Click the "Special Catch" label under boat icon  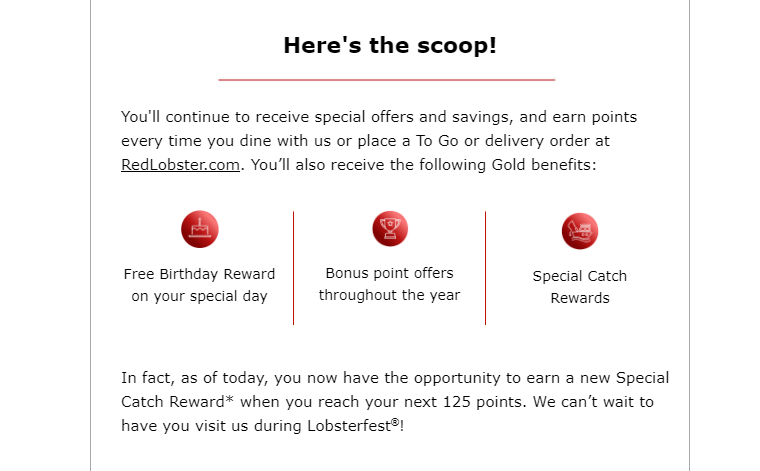coord(580,276)
